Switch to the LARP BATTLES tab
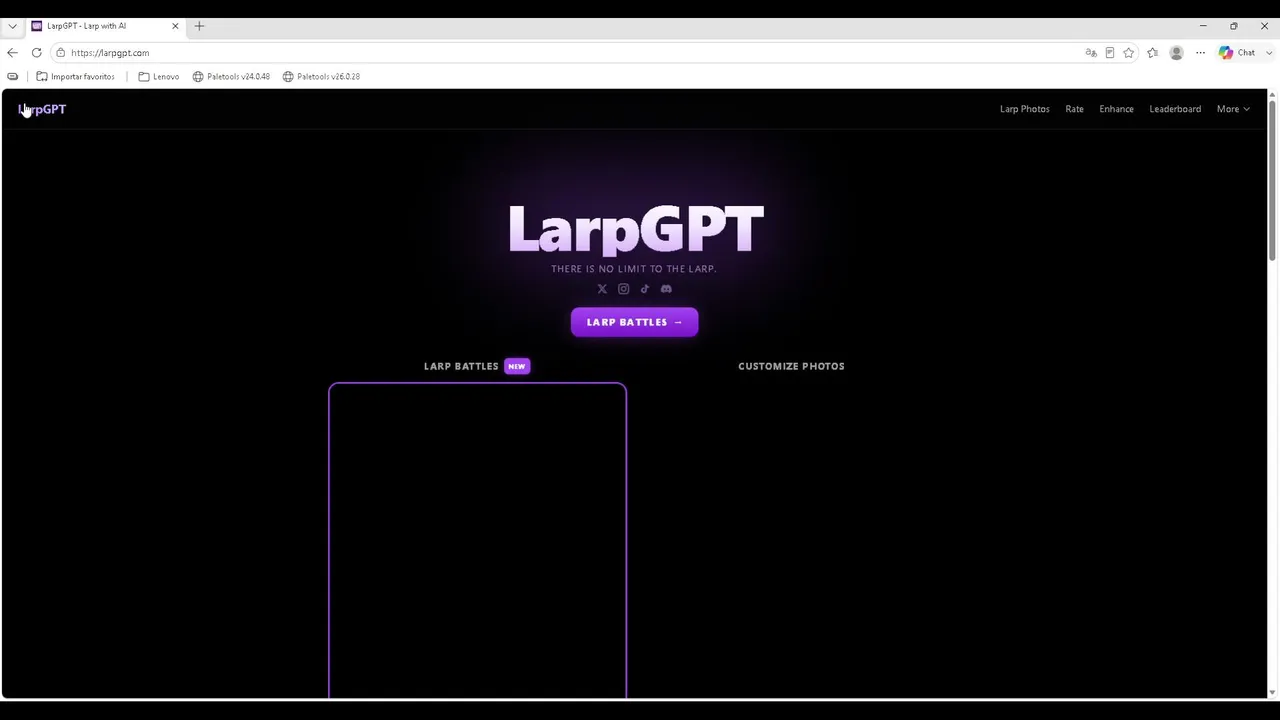The image size is (1280, 720). click(461, 366)
